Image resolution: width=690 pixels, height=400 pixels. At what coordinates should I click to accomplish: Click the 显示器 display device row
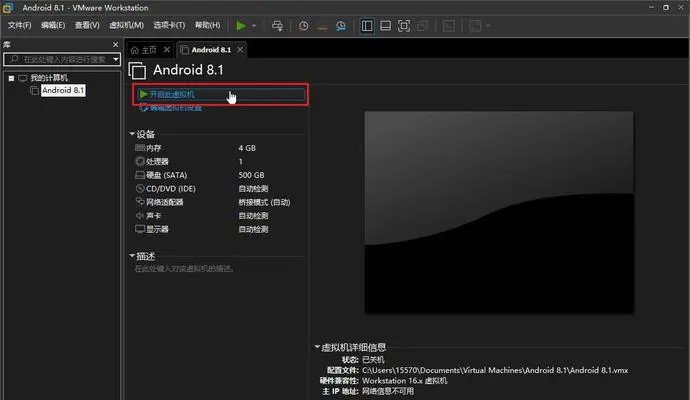pos(219,229)
